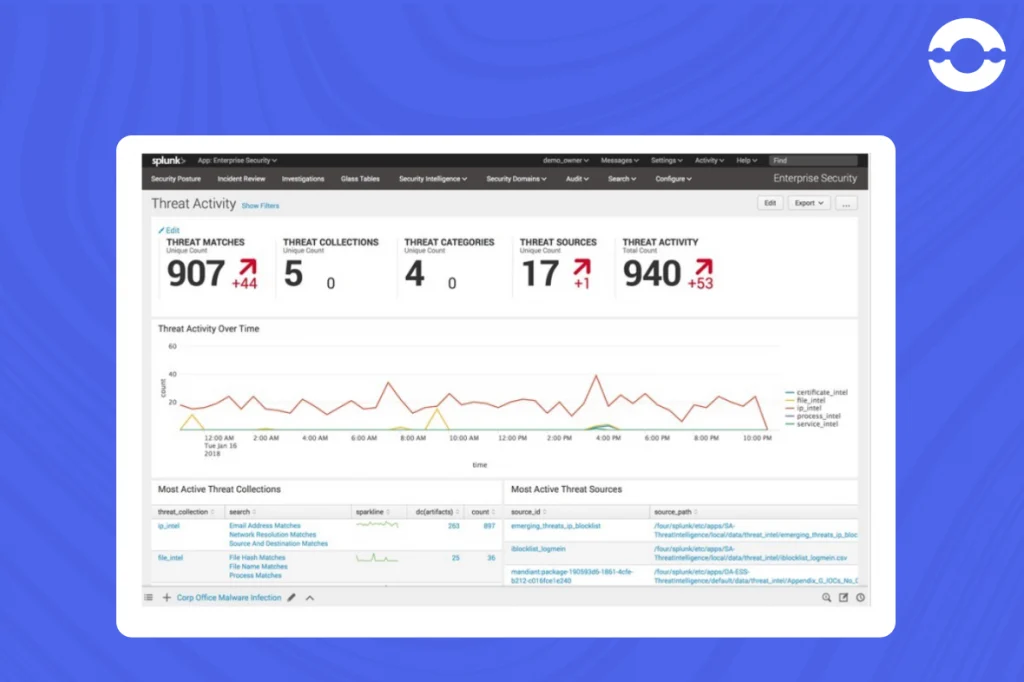Viewport: 1024px width, 682px height.
Task: Click the pencil Edit link above Threat Matches
Action: 169,230
